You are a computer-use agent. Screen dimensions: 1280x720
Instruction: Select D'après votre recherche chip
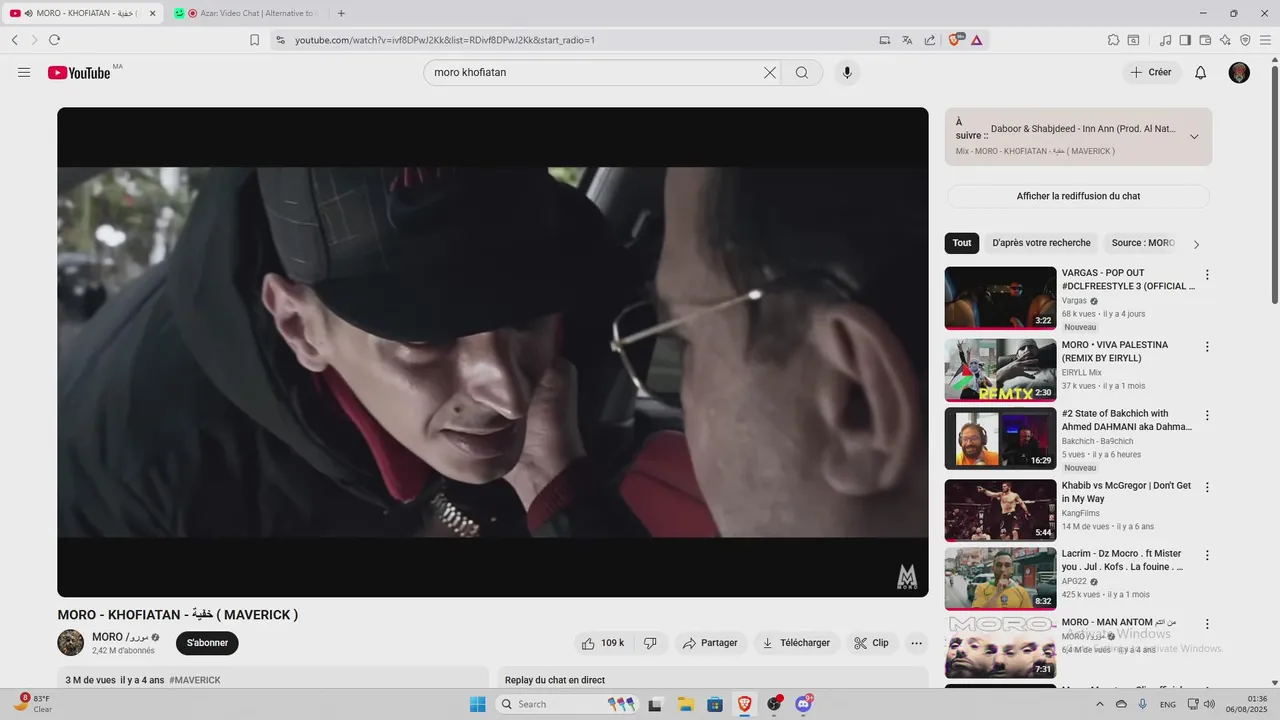[1041, 243]
